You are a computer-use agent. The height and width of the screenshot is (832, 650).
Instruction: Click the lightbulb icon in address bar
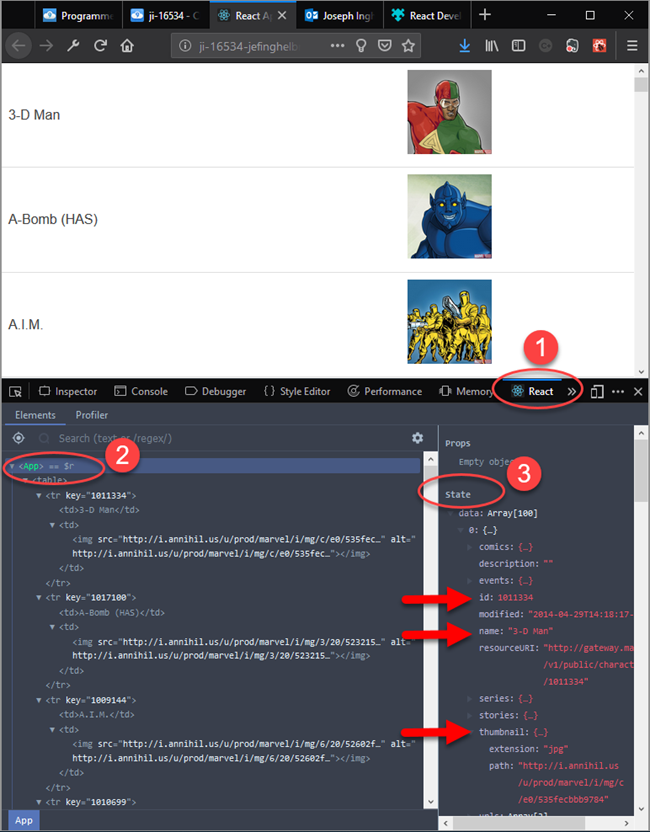[361, 46]
